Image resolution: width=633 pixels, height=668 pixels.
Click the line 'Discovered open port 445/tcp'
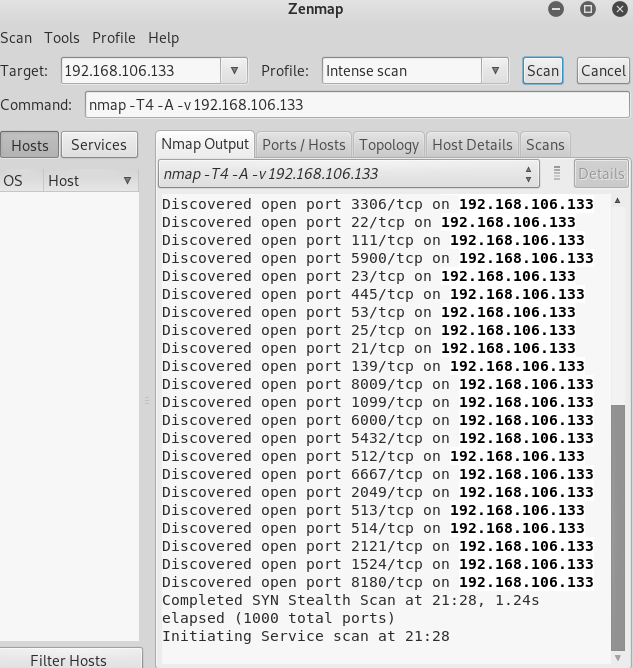(x=373, y=294)
